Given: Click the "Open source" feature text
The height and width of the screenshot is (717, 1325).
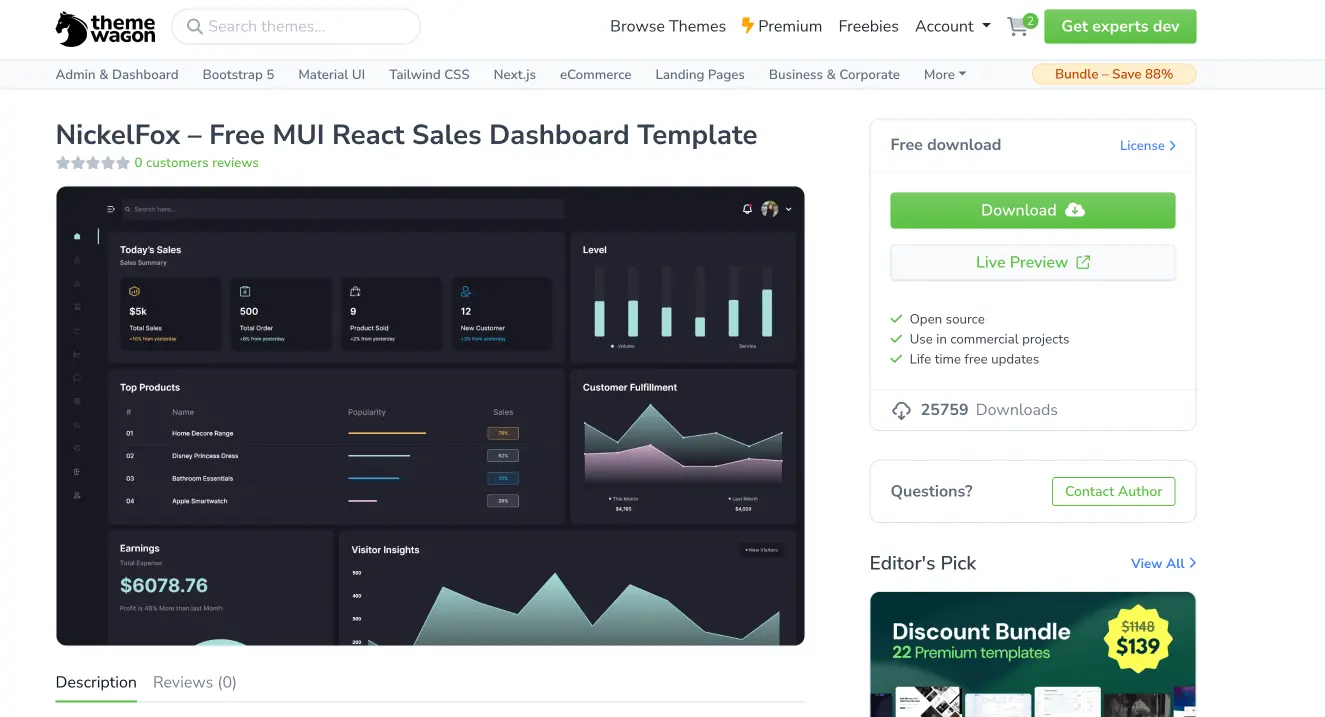Looking at the screenshot, I should tap(947, 319).
